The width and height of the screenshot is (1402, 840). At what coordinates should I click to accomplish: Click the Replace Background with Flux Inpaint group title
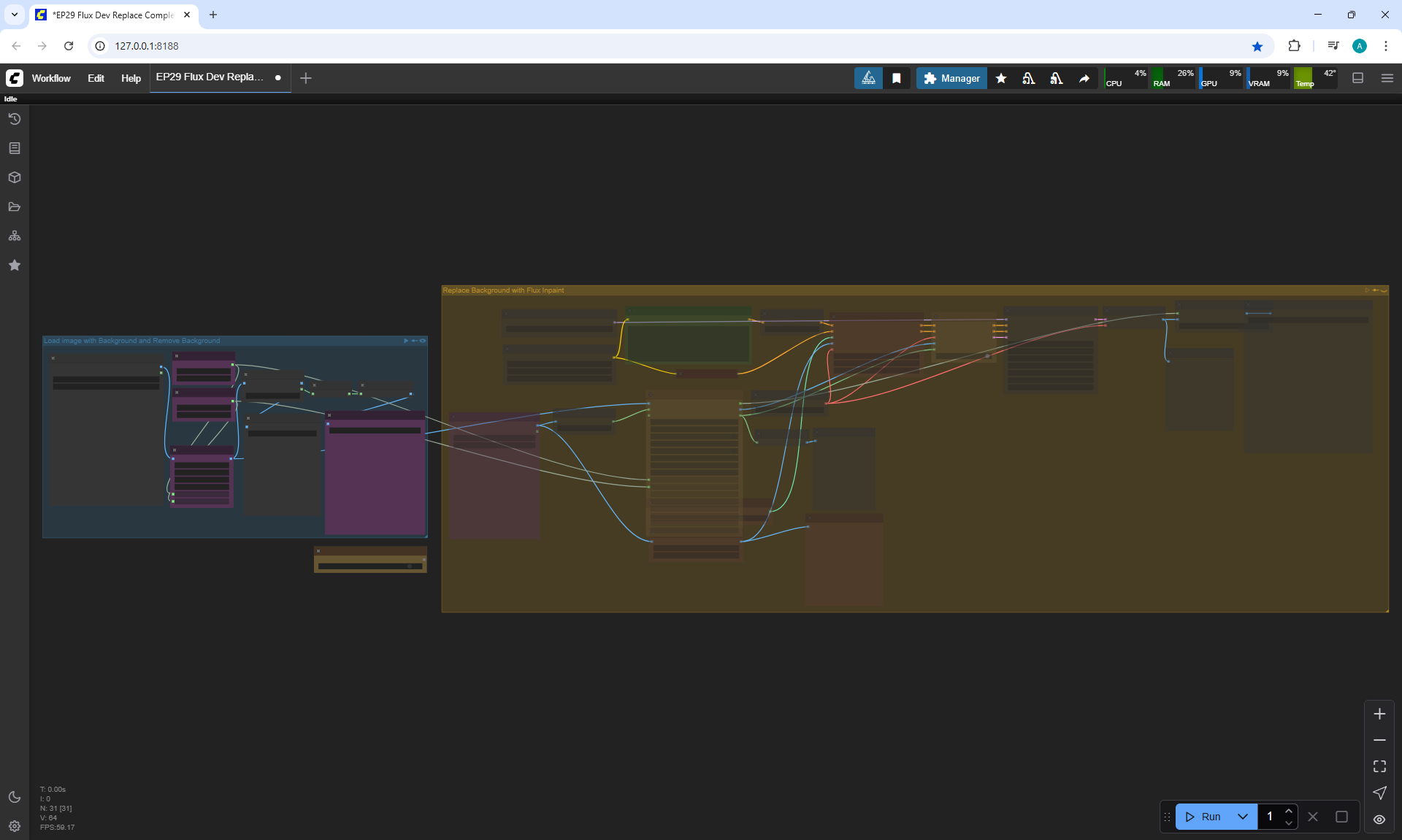pos(503,290)
